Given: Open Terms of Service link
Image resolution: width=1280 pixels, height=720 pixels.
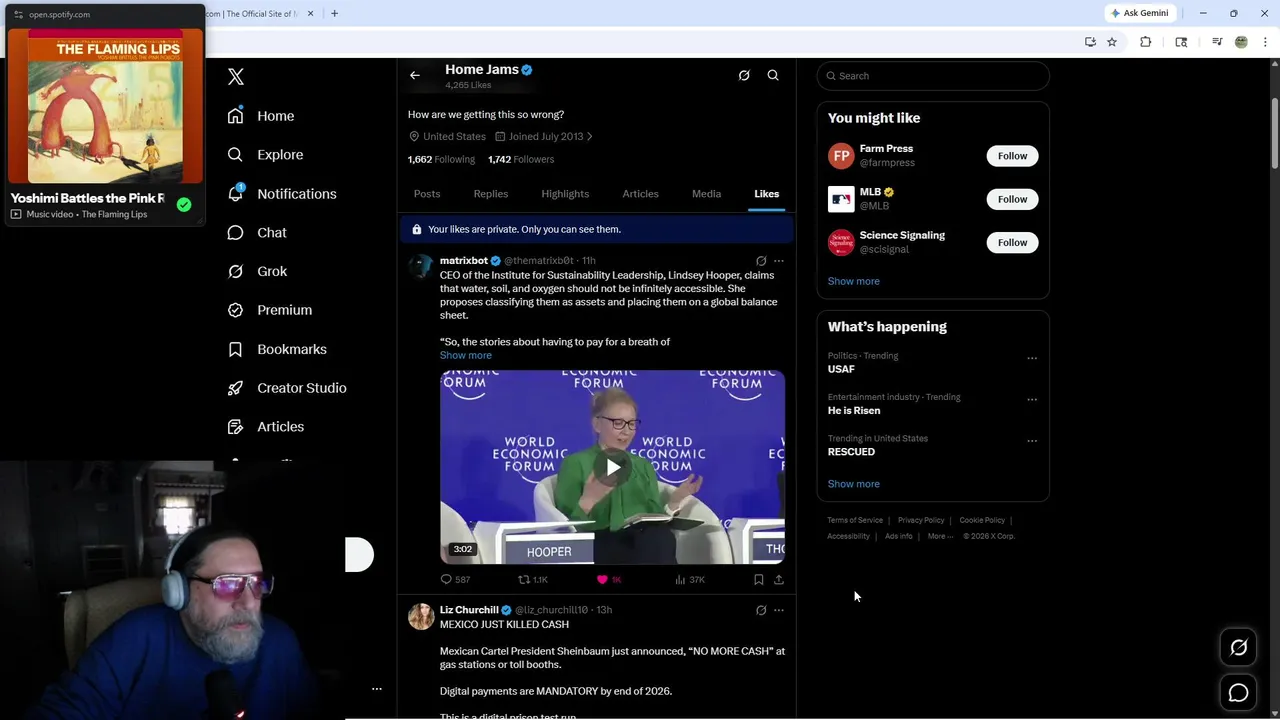Looking at the screenshot, I should [x=855, y=520].
